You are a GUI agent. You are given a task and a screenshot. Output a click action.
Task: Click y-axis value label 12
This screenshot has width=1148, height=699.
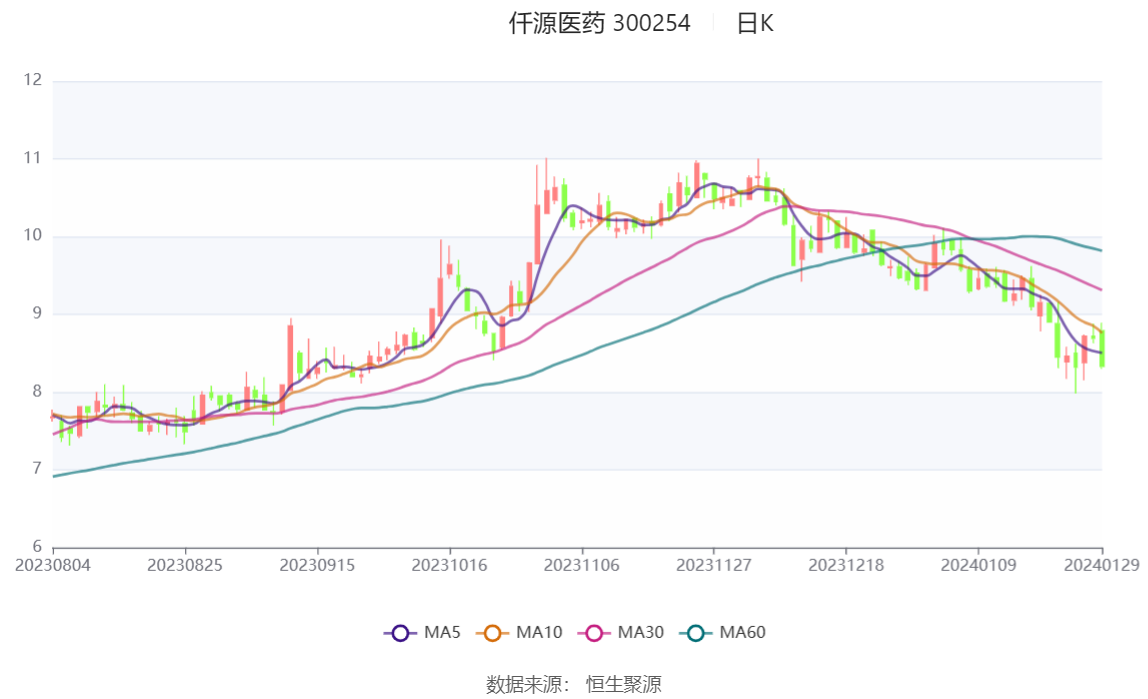click(x=33, y=80)
